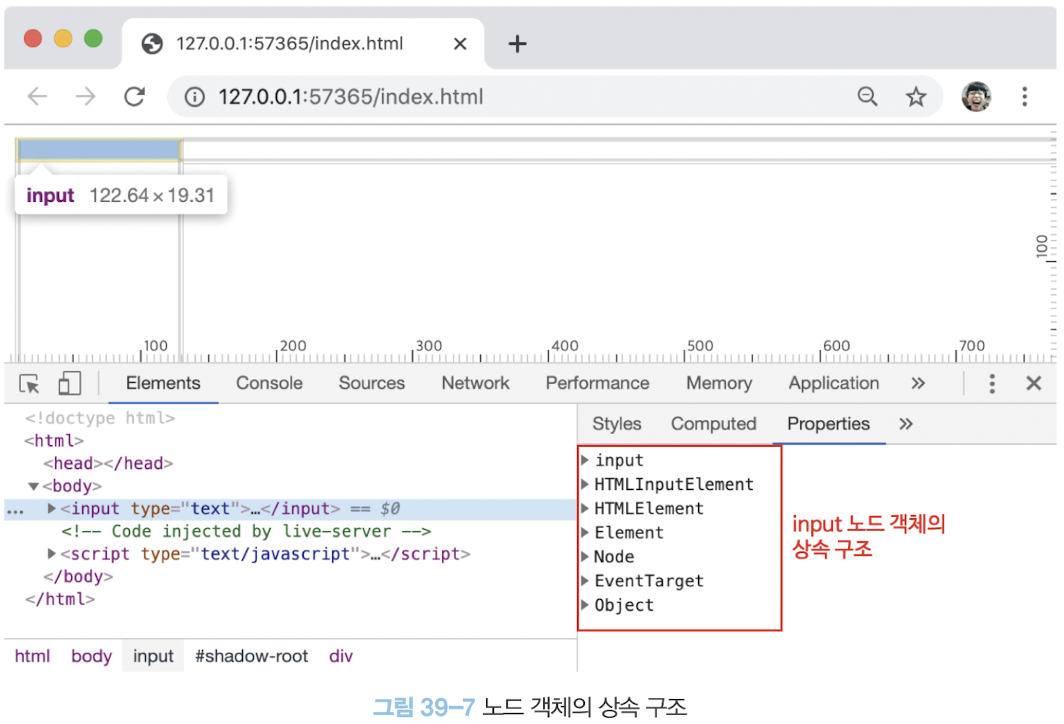Screen dimensions: 1064x724
Task: Click #shadow-root in the breadcrumb bar
Action: [252, 656]
